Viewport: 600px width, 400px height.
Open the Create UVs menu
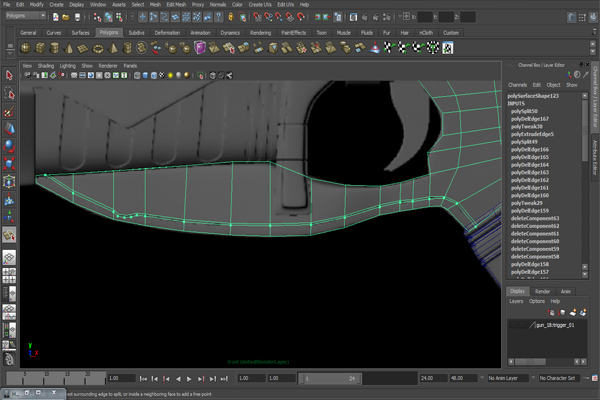click(260, 5)
